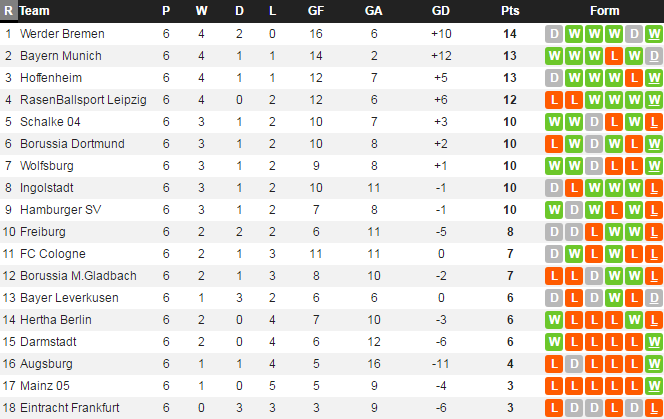Click Ingolstadt's only draw form badge
Image resolution: width=664 pixels, height=419 pixels.
point(553,187)
